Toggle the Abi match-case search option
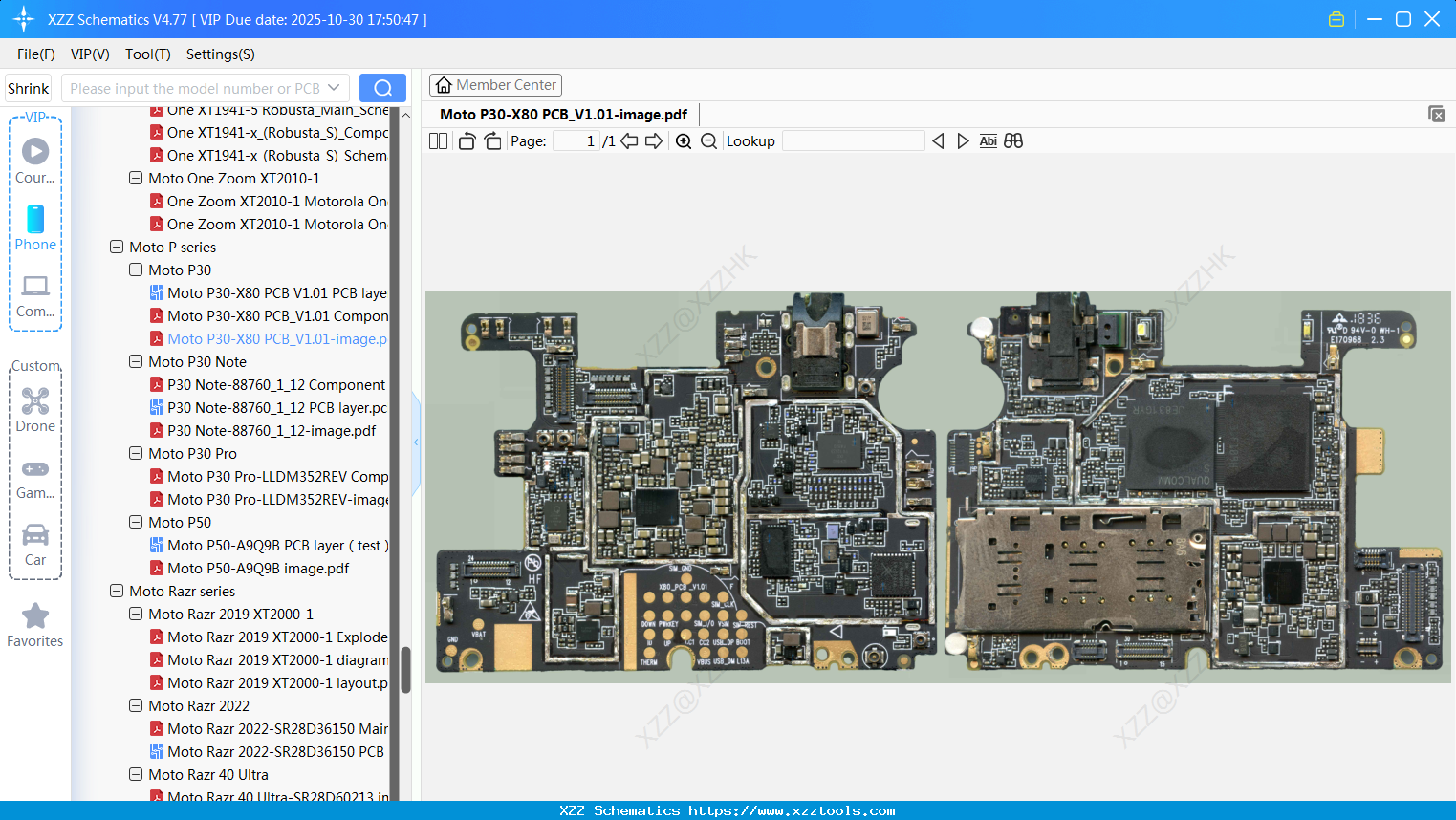 point(988,141)
